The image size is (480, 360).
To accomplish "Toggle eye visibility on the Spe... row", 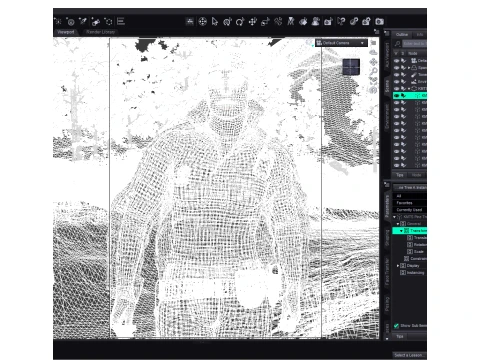I will tap(396, 68).
